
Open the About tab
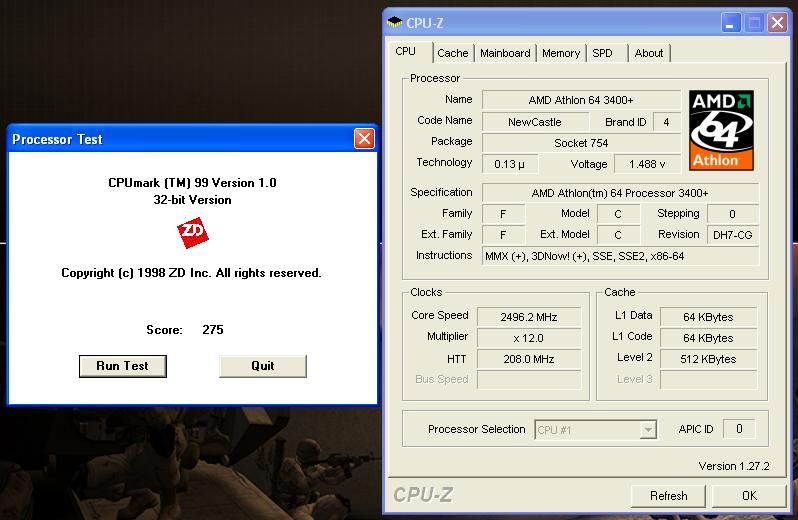[649, 53]
